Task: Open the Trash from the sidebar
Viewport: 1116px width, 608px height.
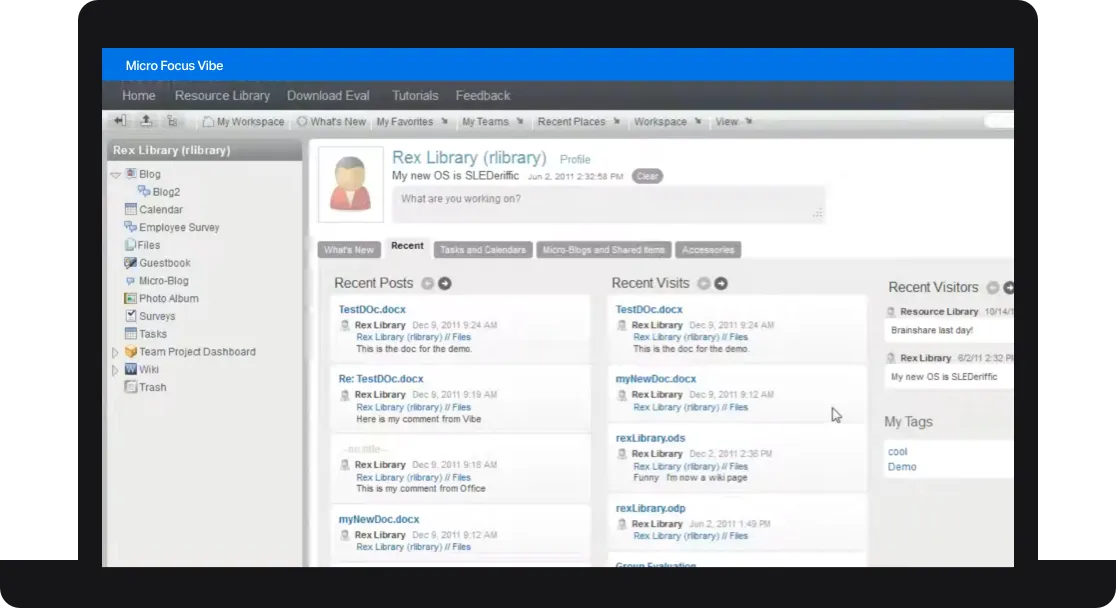Action: pos(150,387)
